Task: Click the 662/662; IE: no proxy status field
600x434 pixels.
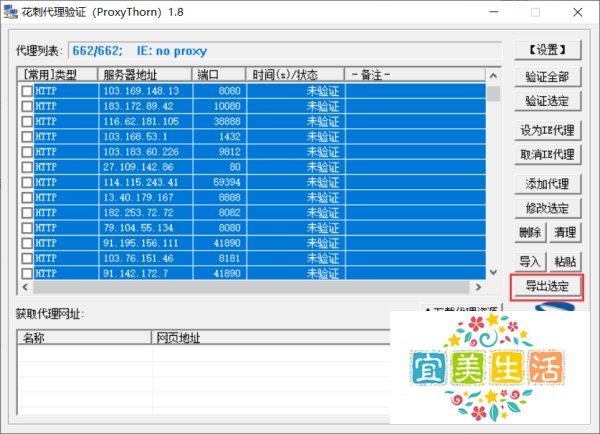Action: pyautogui.click(x=285, y=51)
